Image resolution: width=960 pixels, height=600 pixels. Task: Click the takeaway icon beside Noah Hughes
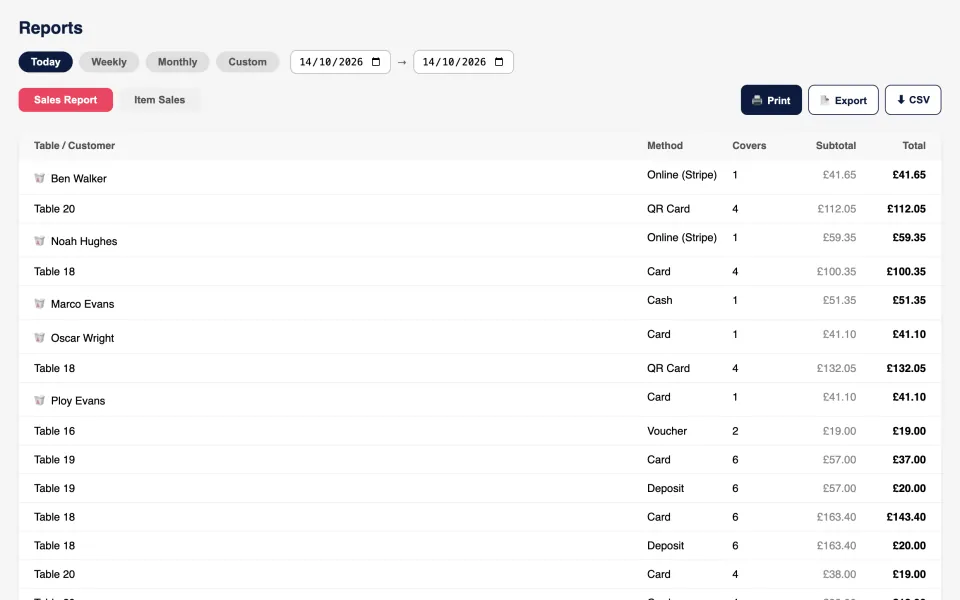point(39,241)
